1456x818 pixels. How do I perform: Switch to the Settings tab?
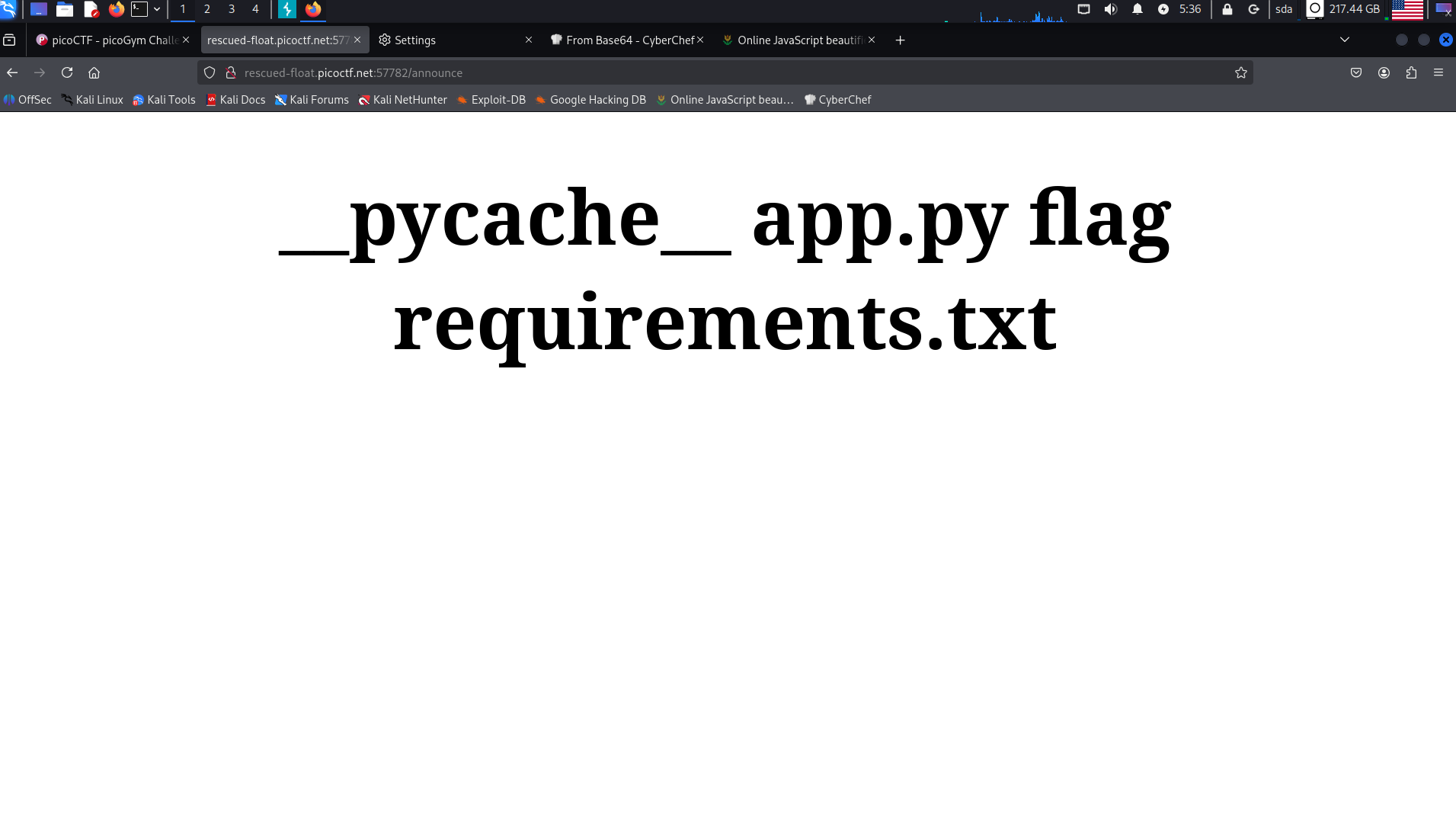(x=450, y=40)
